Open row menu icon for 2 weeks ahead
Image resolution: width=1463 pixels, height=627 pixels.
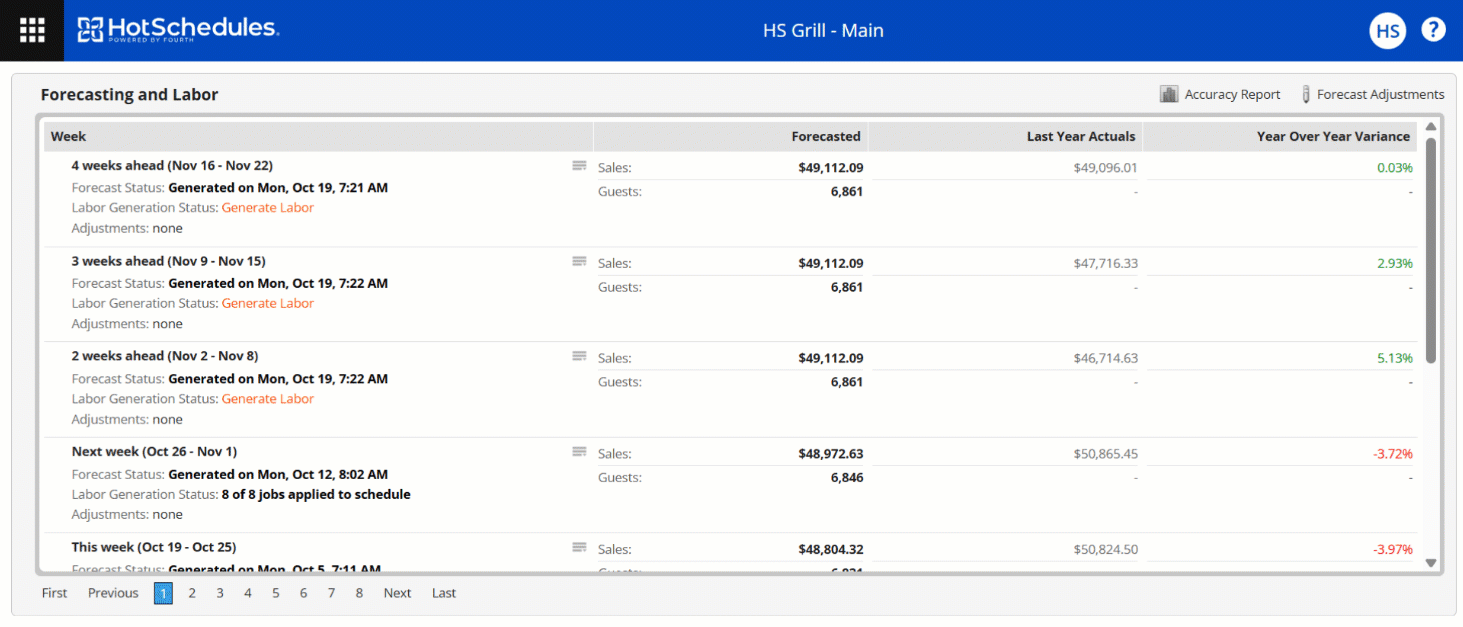pyautogui.click(x=579, y=356)
